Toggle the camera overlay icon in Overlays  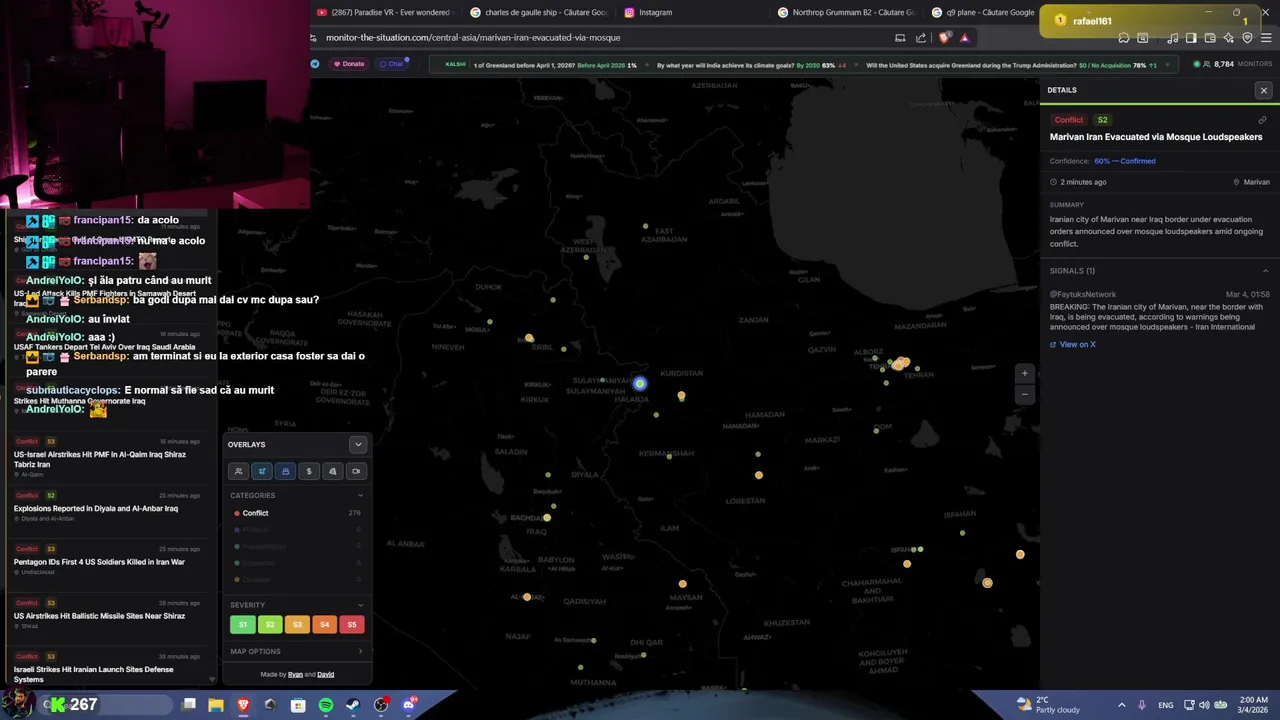click(356, 471)
